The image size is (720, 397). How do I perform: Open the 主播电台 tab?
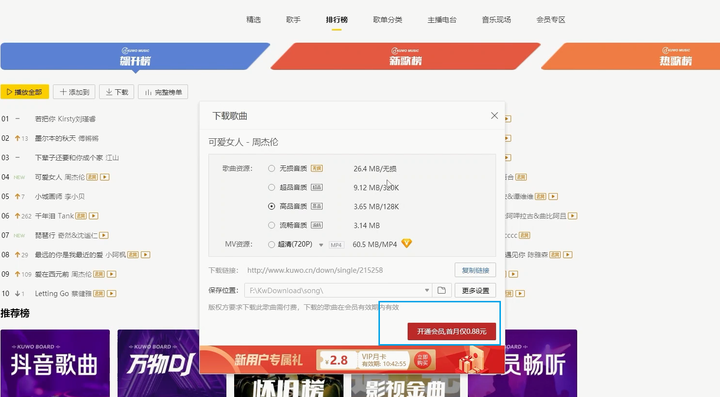(x=442, y=20)
